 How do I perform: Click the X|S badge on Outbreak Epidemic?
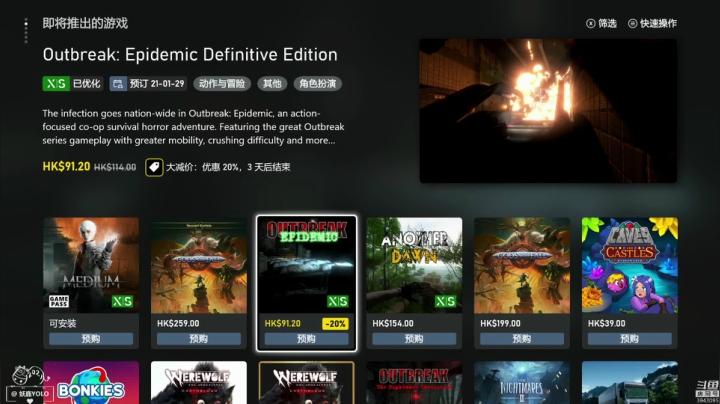pyautogui.click(x=338, y=301)
